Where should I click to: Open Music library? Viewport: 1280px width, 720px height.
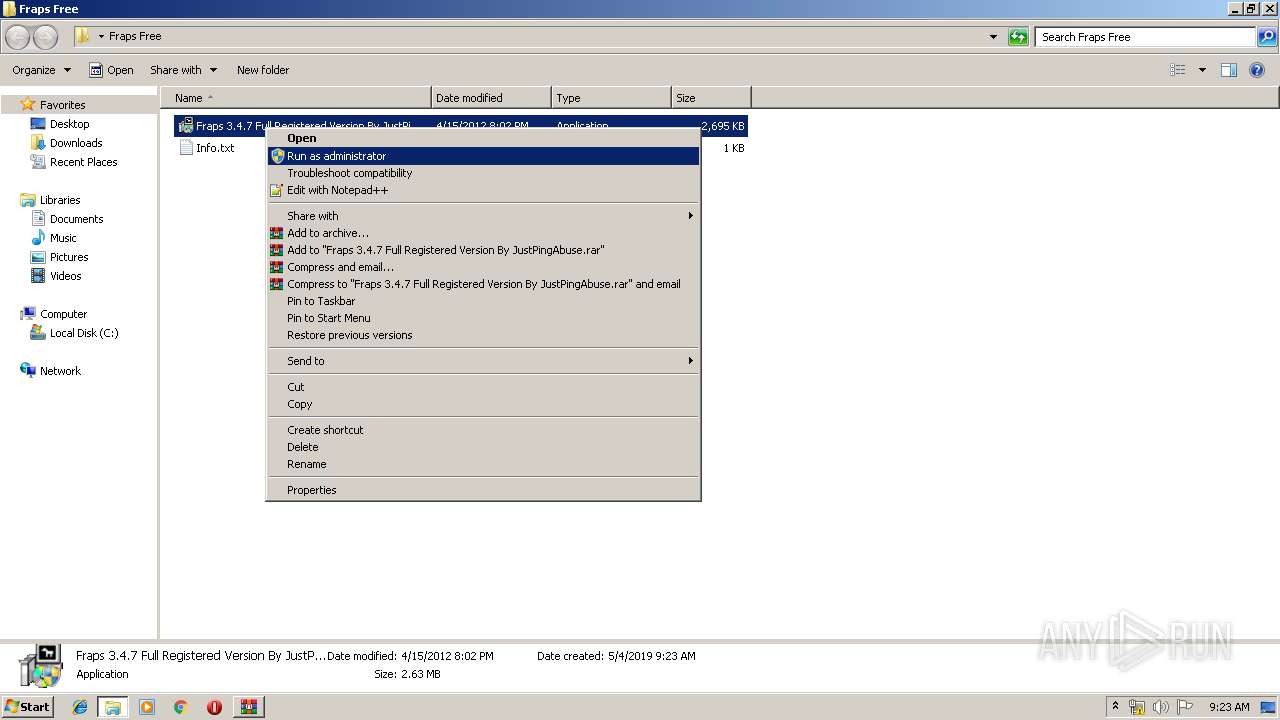tap(63, 238)
